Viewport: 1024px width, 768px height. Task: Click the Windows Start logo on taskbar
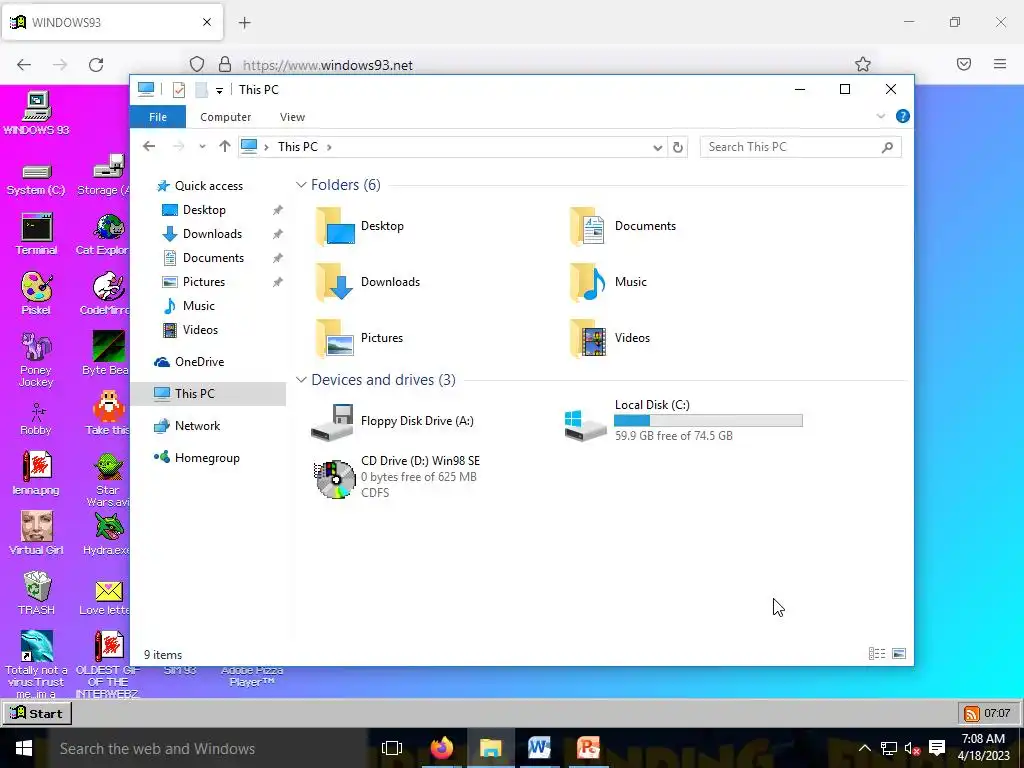click(24, 748)
